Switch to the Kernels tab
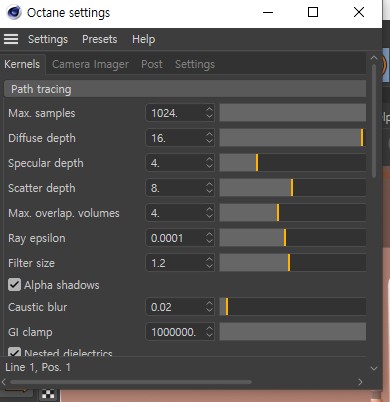This screenshot has height=402, width=390. point(22,64)
